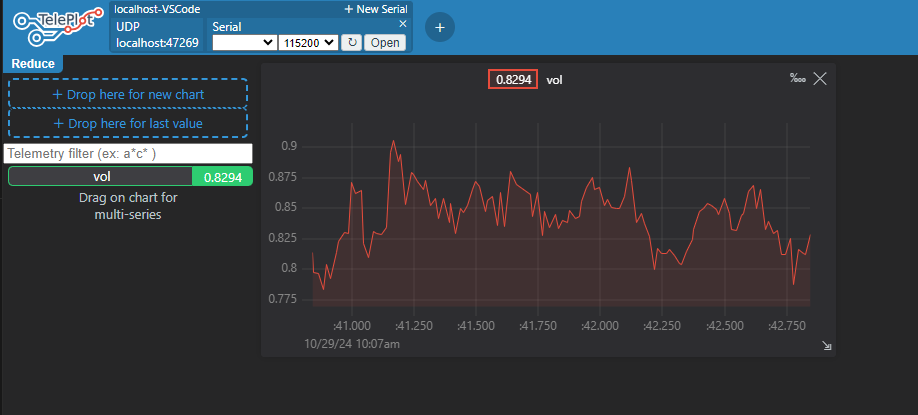The width and height of the screenshot is (918, 415).
Task: Click the UDP localhost:47269 connection box
Action: click(x=157, y=35)
